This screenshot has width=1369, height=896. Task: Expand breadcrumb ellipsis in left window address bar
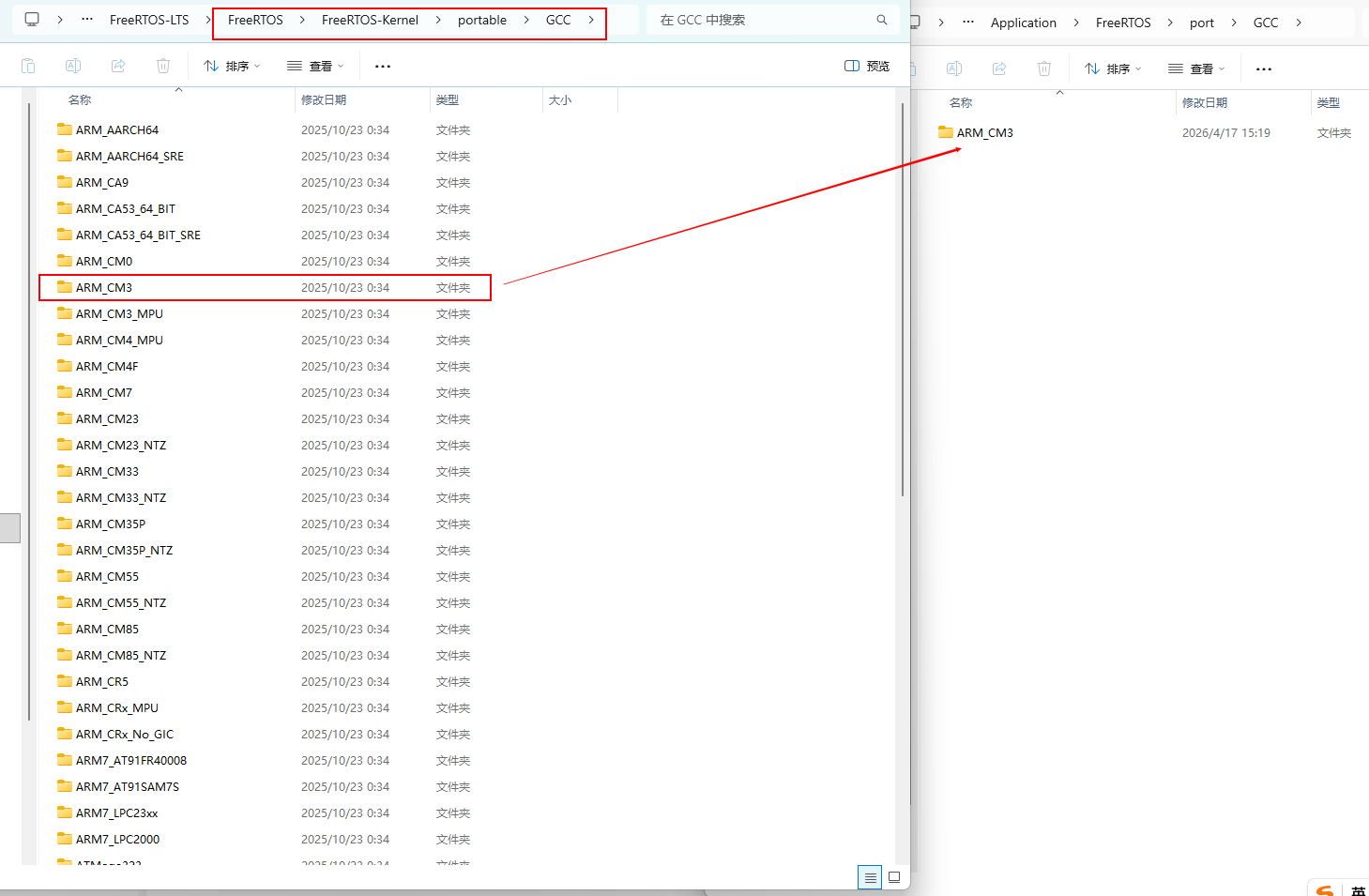(87, 19)
